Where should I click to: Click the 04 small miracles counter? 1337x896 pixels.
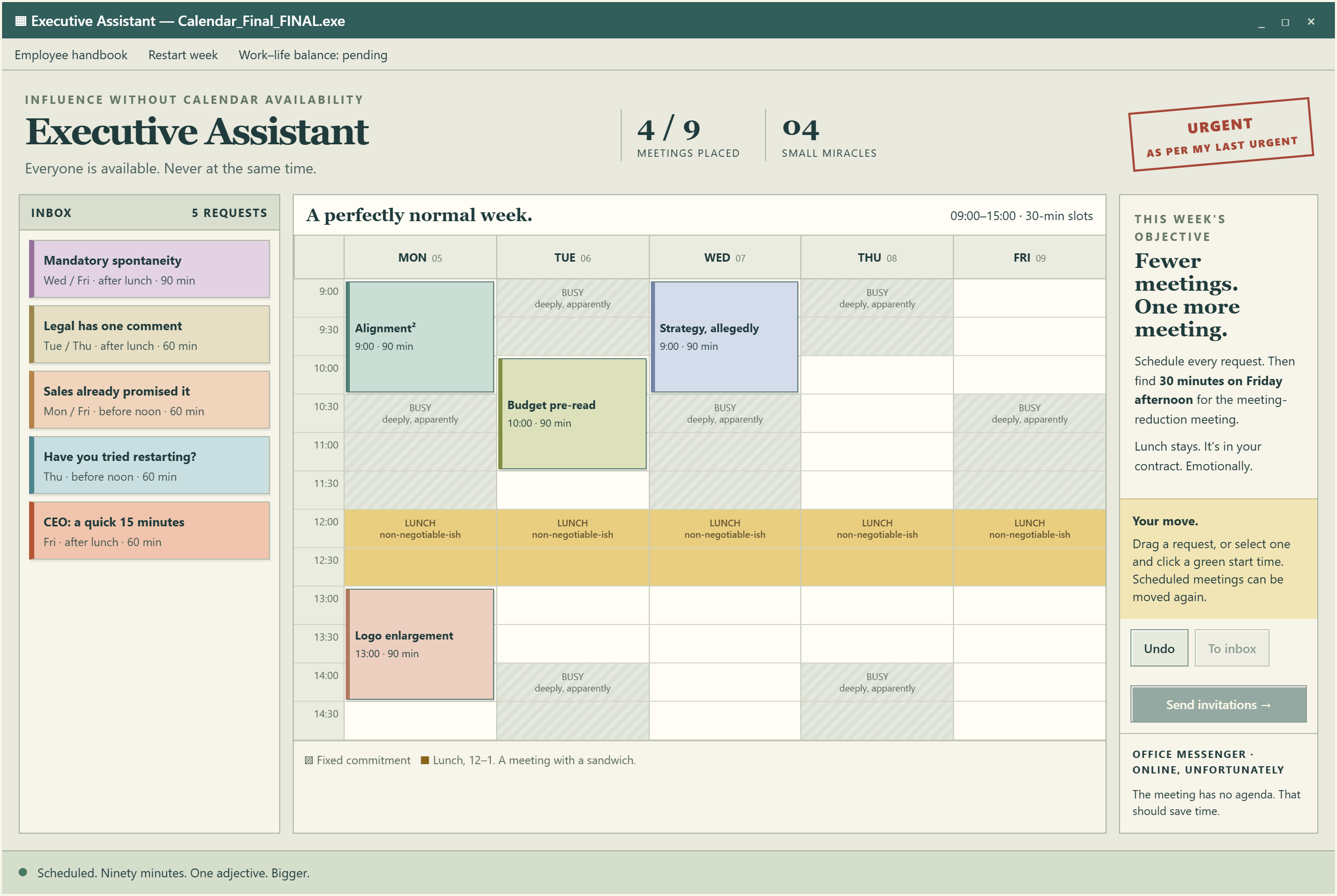[x=828, y=136]
